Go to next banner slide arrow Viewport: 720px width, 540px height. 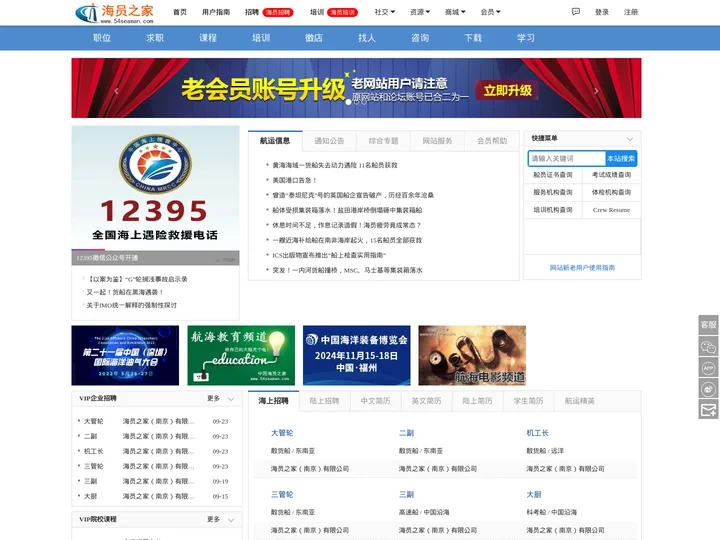[596, 91]
